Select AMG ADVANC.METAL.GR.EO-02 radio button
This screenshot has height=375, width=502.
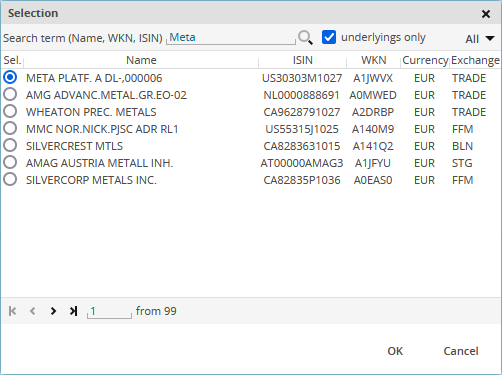point(10,95)
